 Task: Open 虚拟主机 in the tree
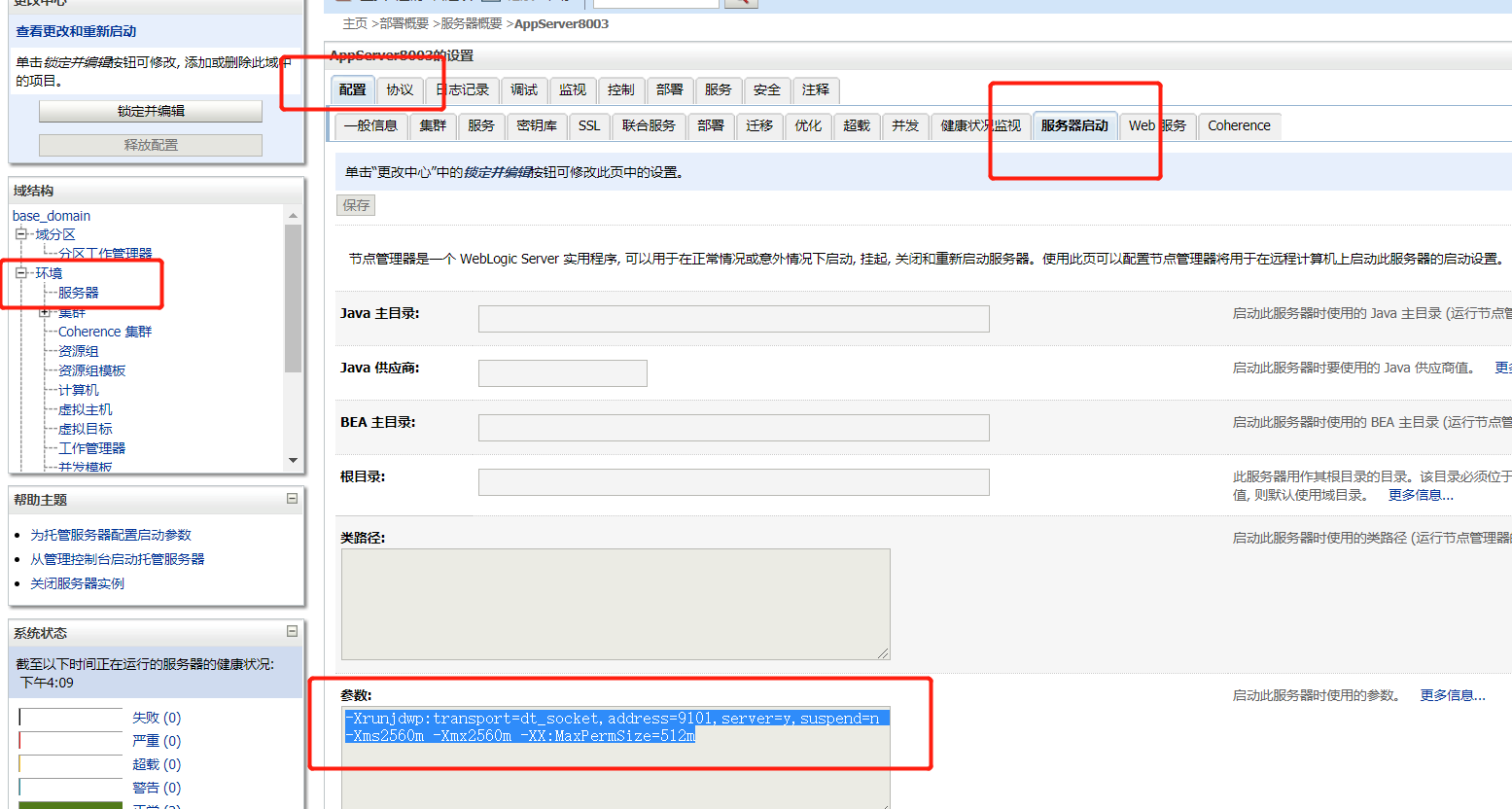(x=86, y=409)
